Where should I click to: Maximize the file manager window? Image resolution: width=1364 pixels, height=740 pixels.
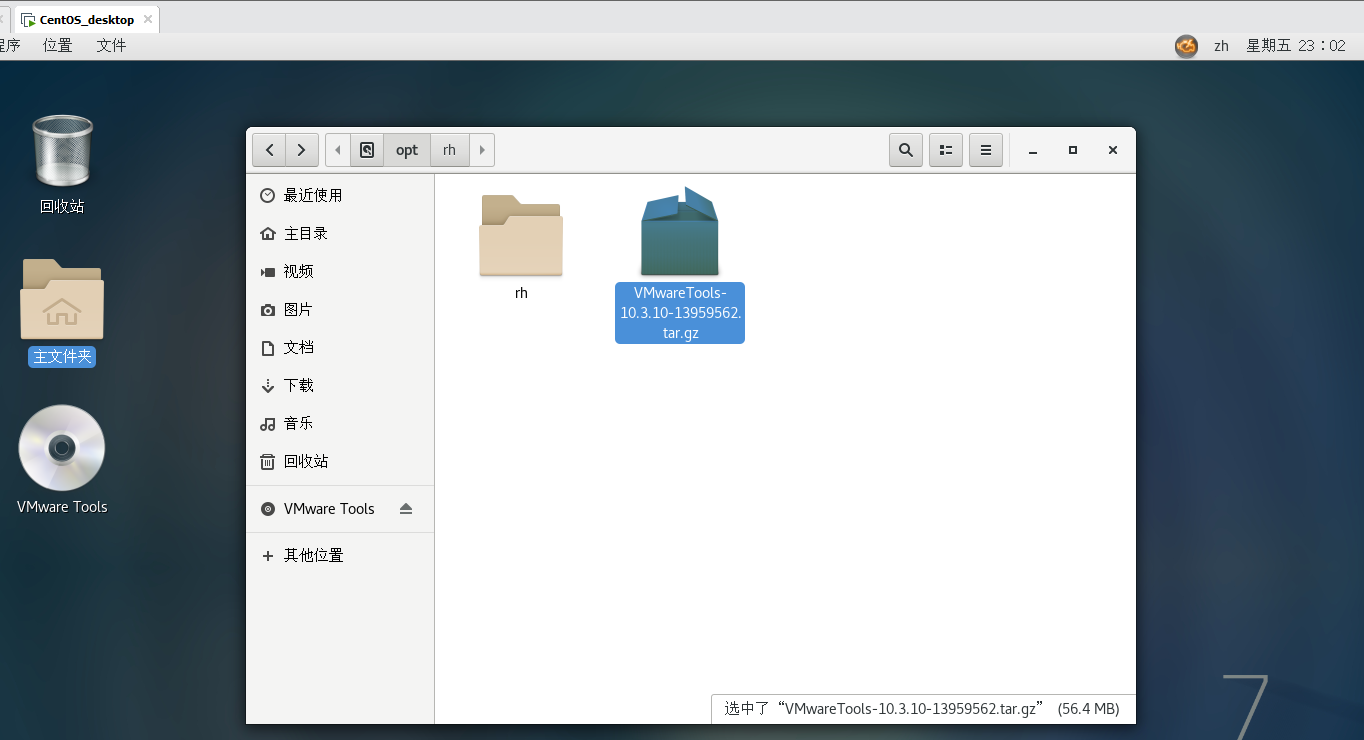[1073, 150]
